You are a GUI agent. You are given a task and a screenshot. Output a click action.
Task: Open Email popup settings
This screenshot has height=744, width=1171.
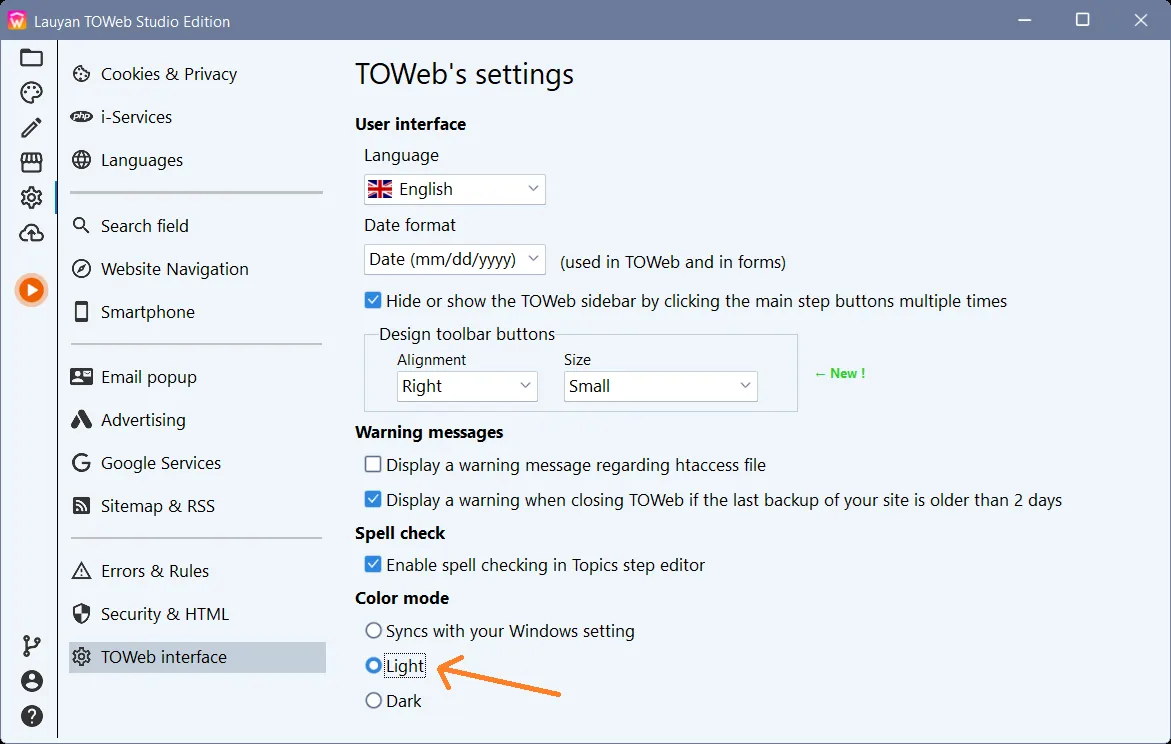pos(149,376)
